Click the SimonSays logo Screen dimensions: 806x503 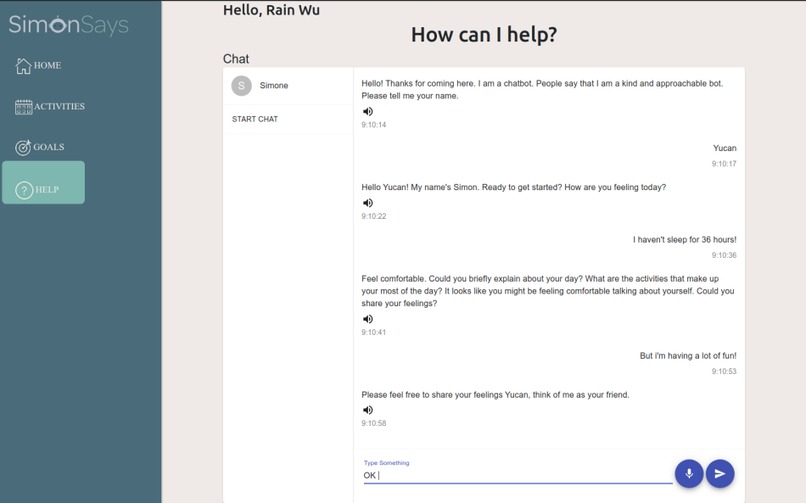coord(68,25)
